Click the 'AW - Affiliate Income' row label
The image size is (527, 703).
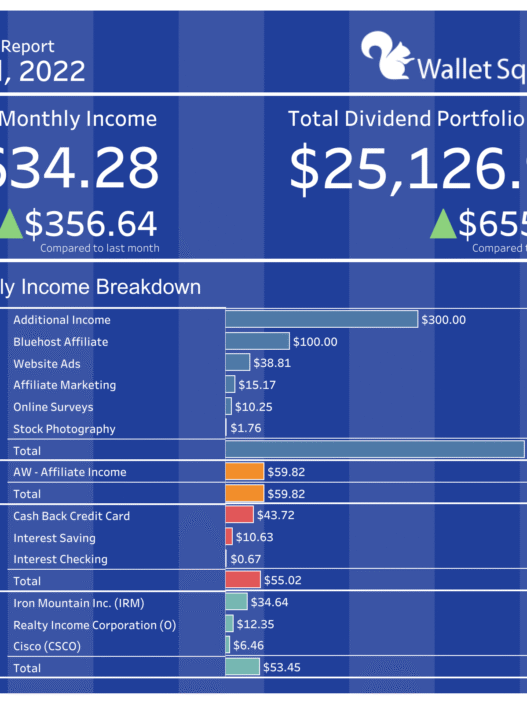(70, 472)
